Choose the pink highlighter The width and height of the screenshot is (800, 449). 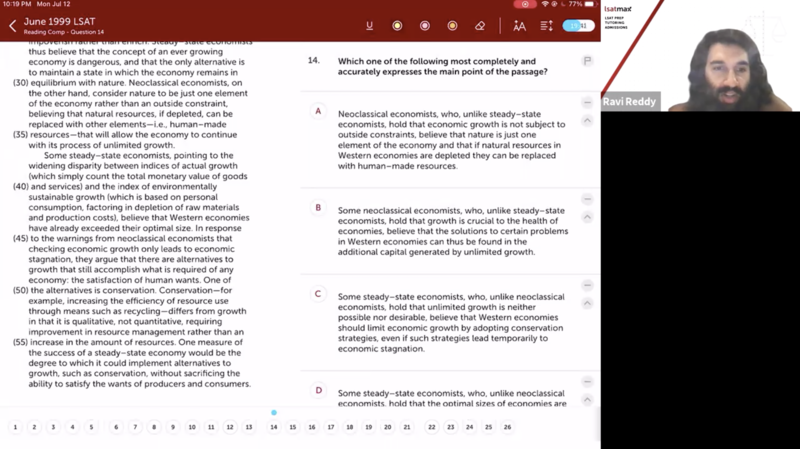click(x=425, y=26)
